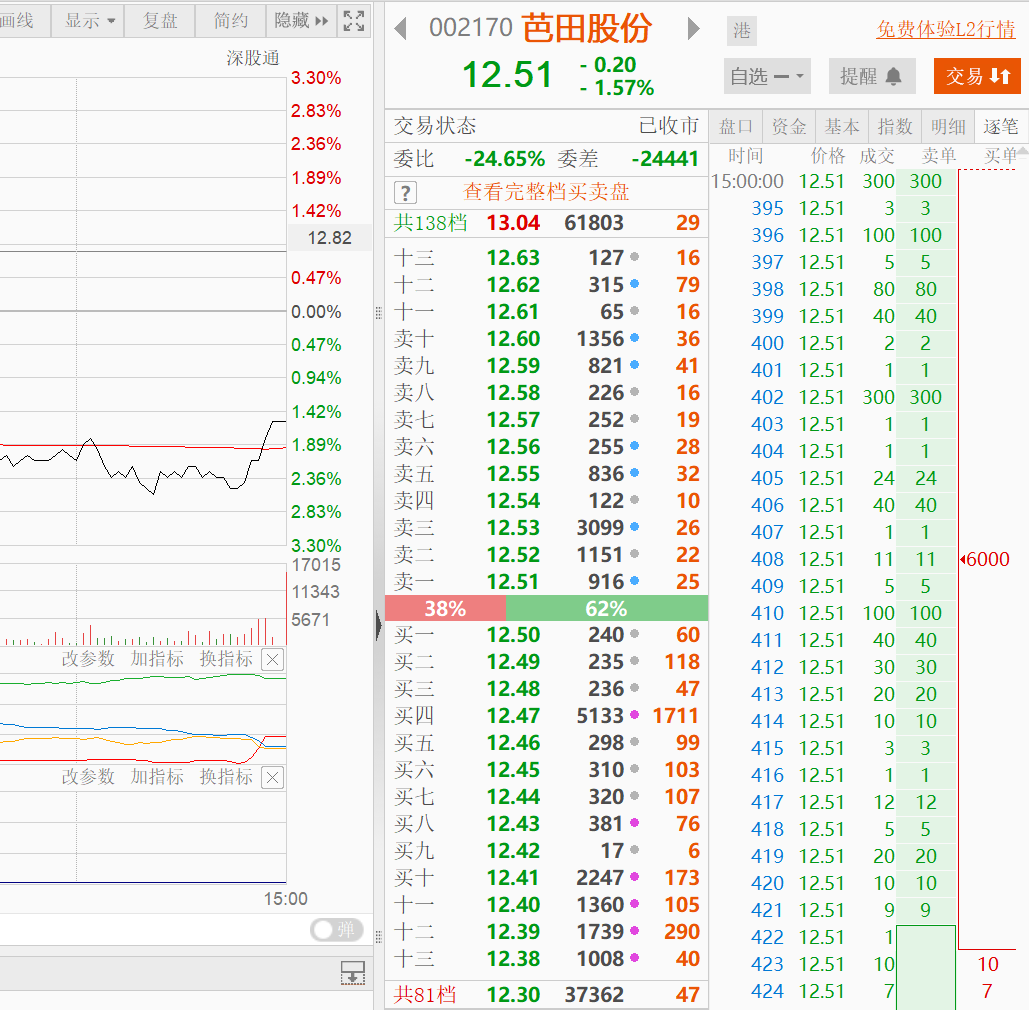Switch to the 盘口 tab
This screenshot has width=1029, height=1018.
[x=736, y=127]
